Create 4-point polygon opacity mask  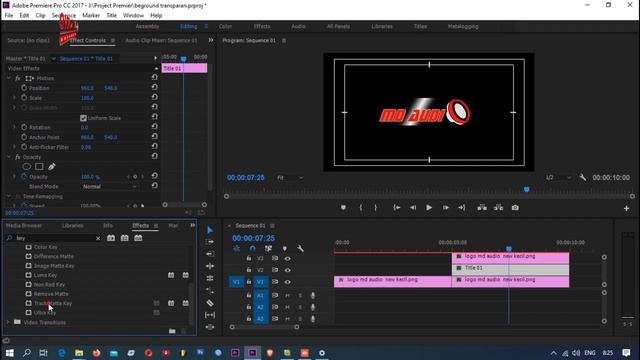point(39,167)
